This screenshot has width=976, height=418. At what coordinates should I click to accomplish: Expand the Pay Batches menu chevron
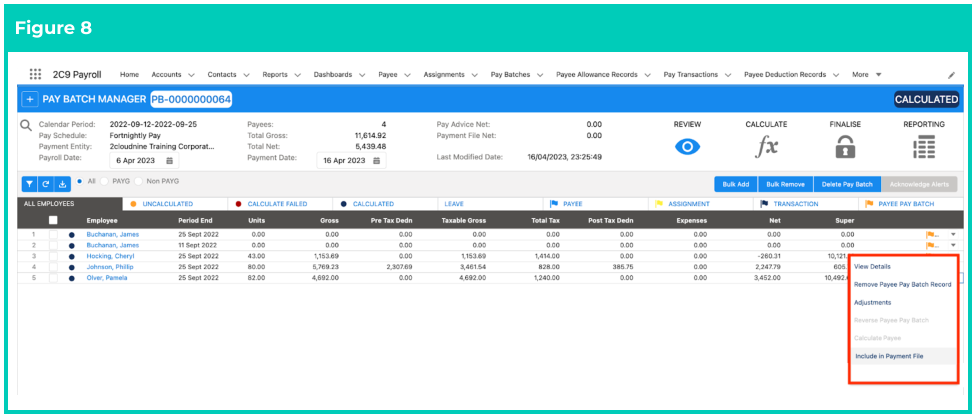tap(540, 75)
